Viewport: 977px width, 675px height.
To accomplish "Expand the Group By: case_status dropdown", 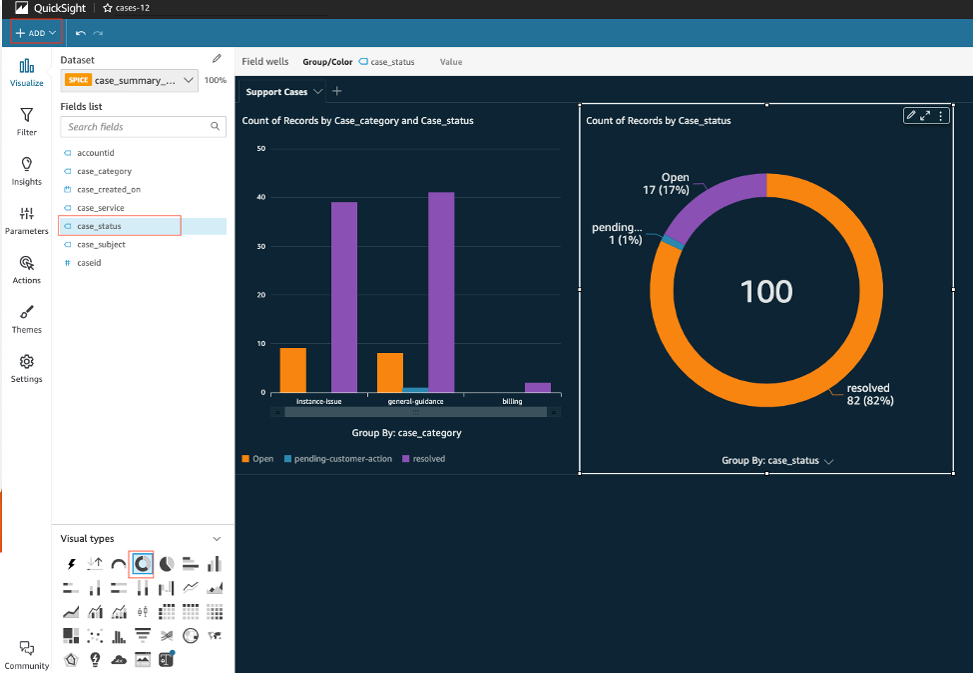I will tap(829, 461).
